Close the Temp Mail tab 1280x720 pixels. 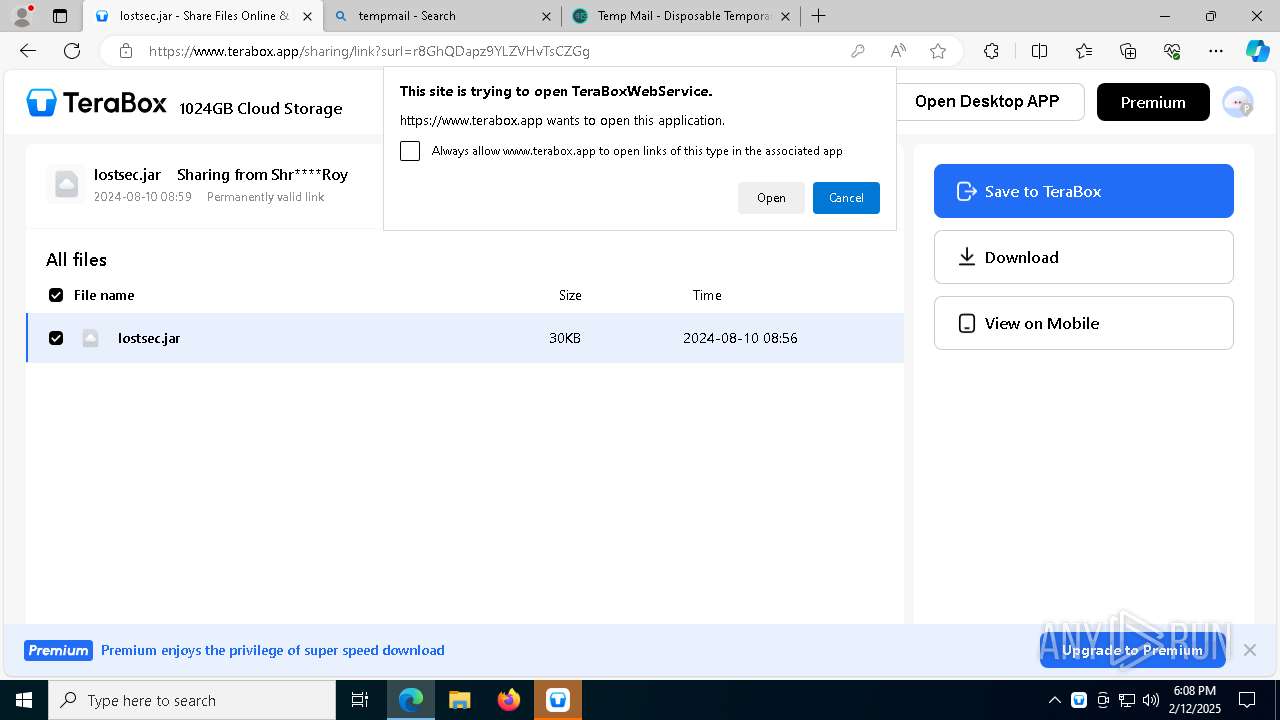coord(785,16)
